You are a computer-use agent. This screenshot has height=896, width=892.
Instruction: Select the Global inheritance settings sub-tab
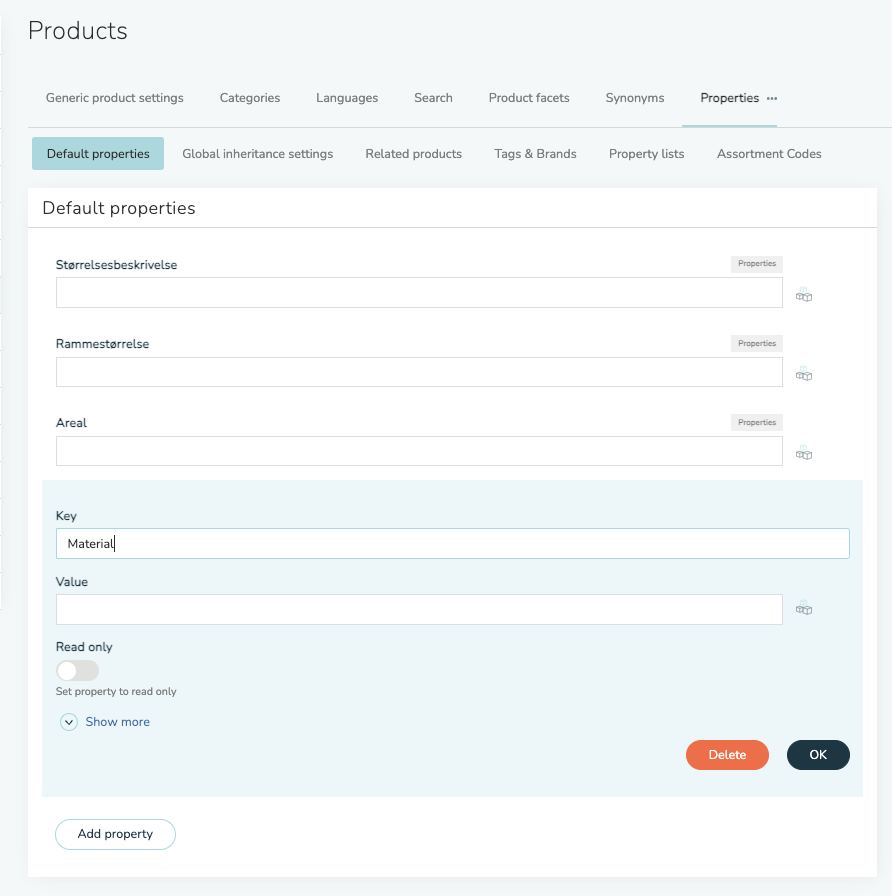coord(257,154)
